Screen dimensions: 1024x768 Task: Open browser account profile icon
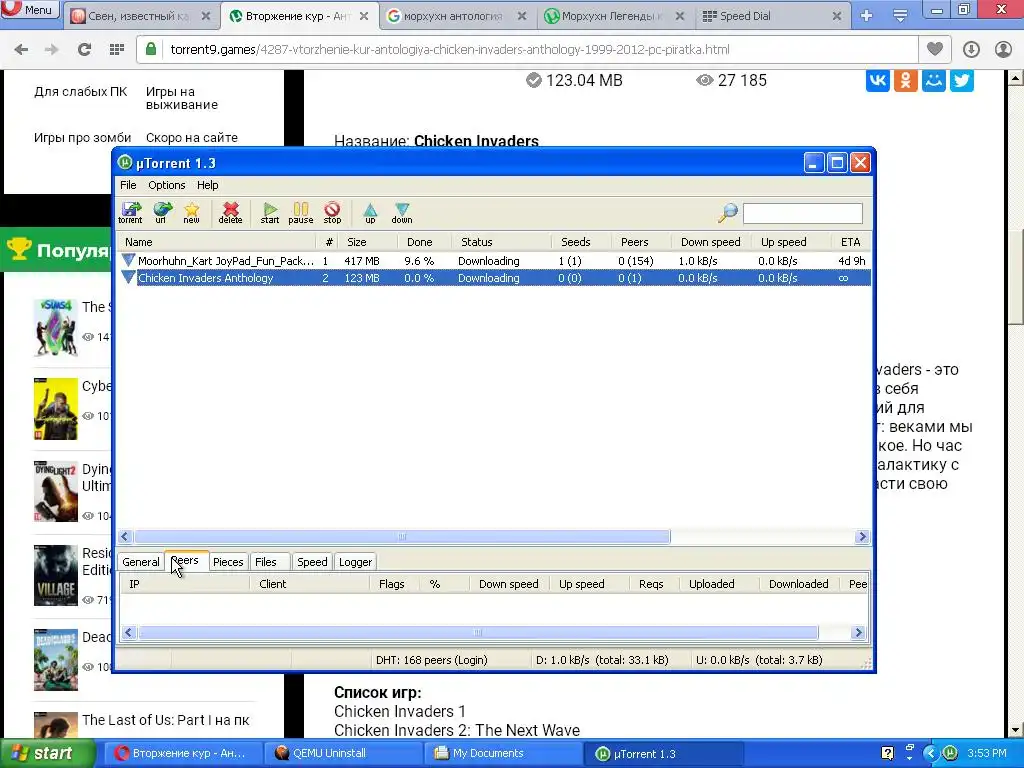pos(1003,49)
